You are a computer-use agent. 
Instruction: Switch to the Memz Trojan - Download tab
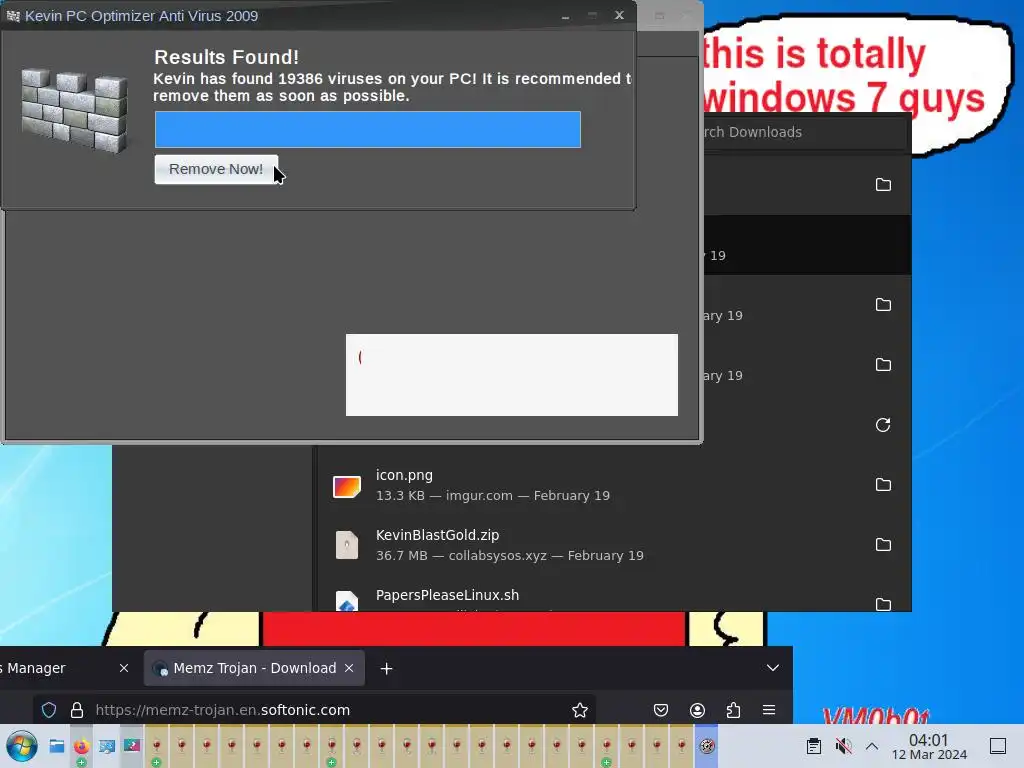pos(254,668)
